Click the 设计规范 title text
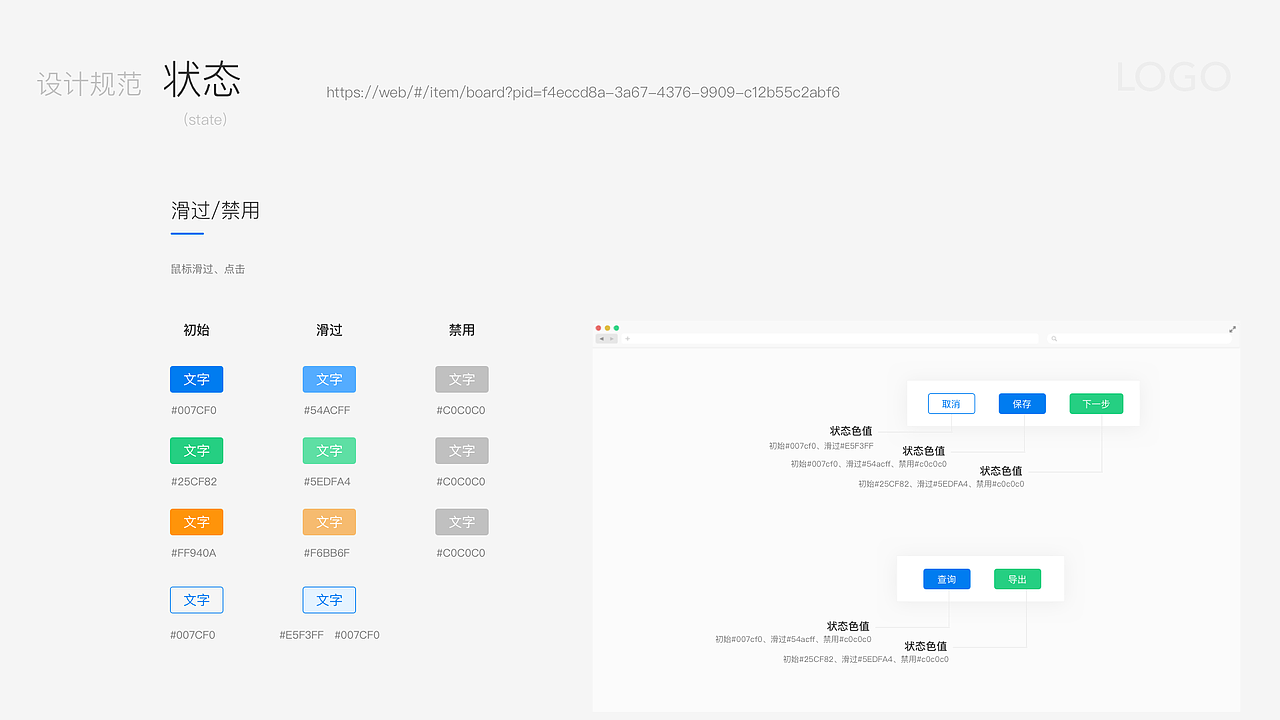This screenshot has width=1280, height=720. (90, 84)
